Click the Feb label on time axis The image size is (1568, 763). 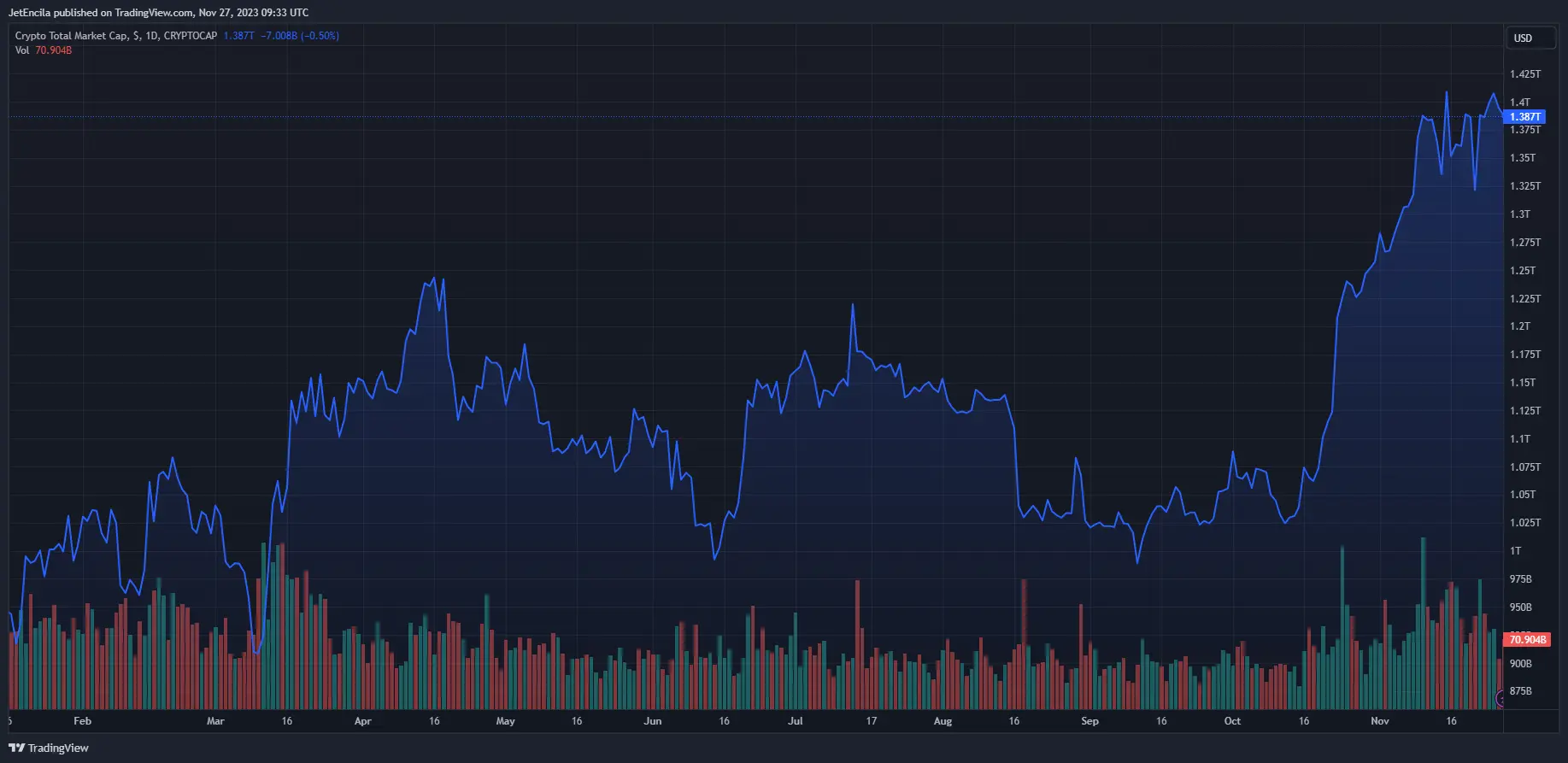(82, 721)
